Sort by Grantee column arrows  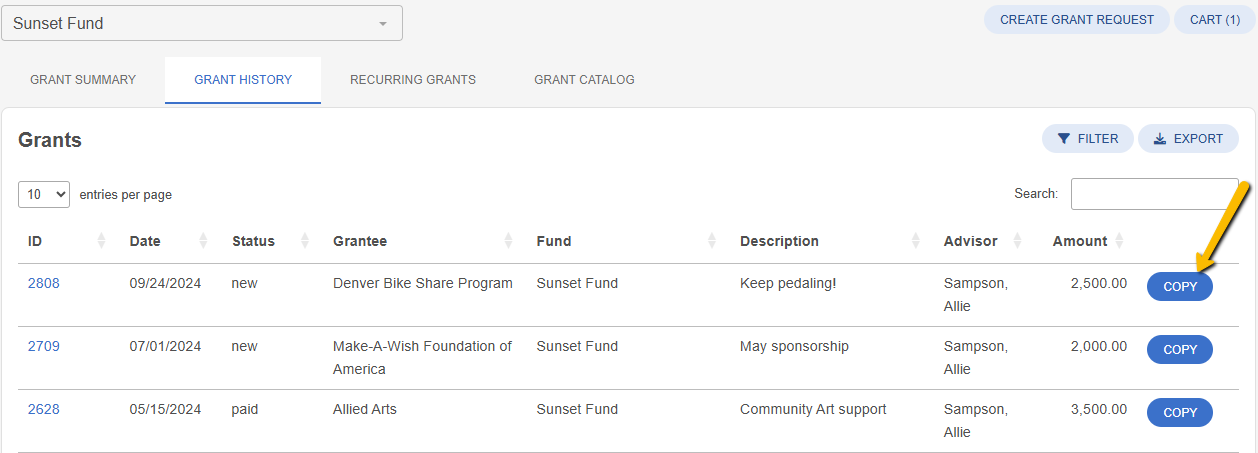[x=508, y=241]
